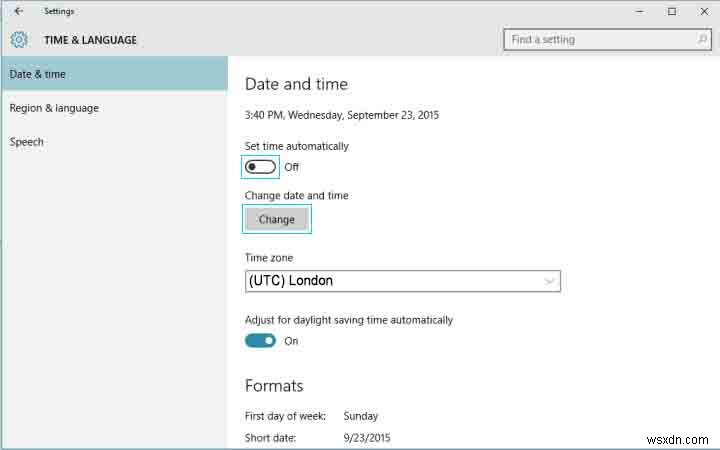
Task: Close the Settings window
Action: pos(704,11)
